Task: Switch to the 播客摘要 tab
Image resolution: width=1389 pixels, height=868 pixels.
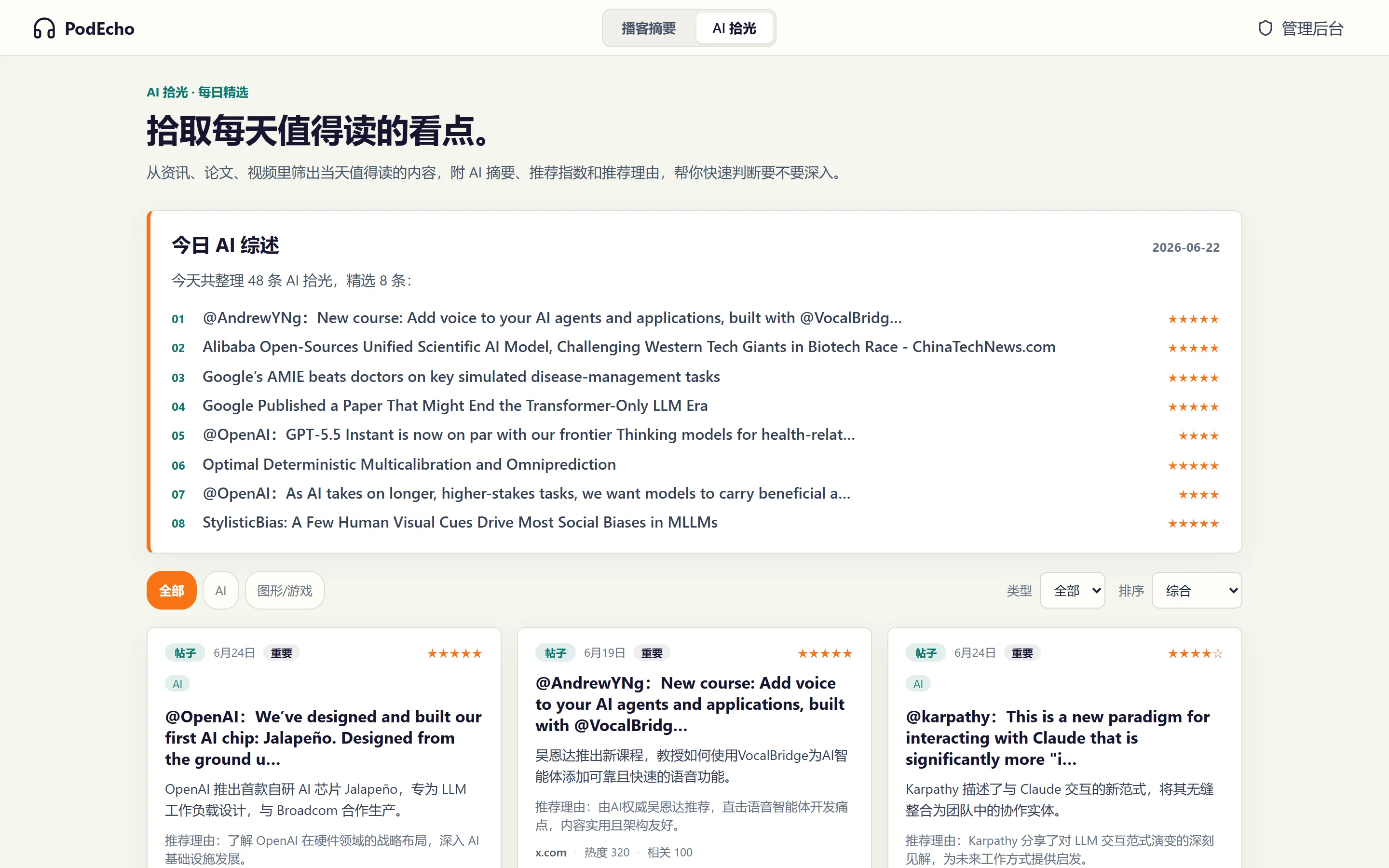Action: (649, 28)
